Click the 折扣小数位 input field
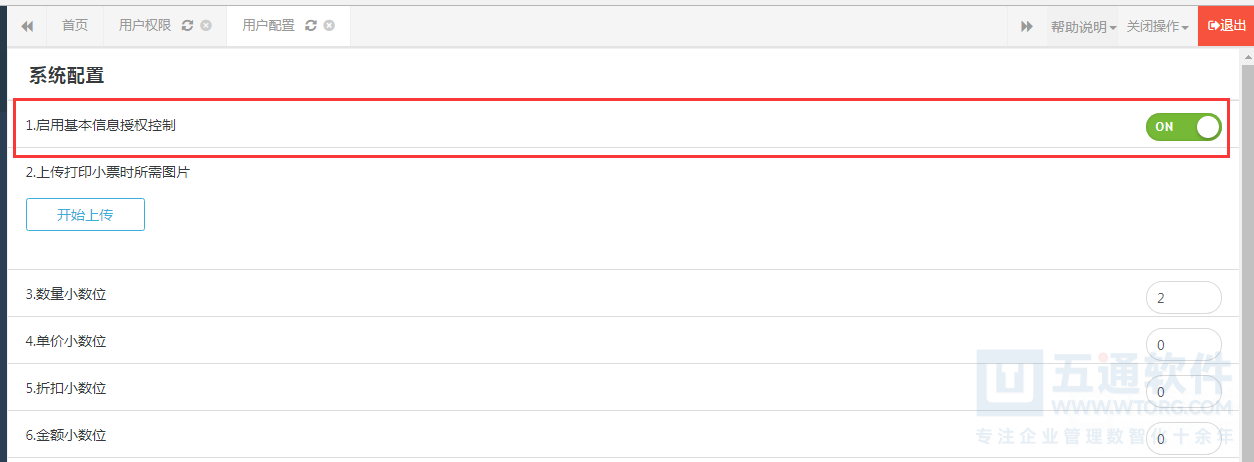Viewport: 1254px width, 462px height. point(1184,392)
